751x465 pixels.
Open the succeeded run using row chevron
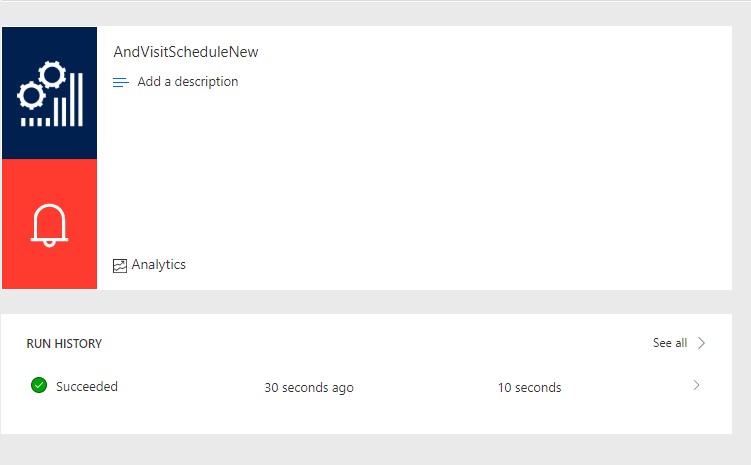coord(696,386)
